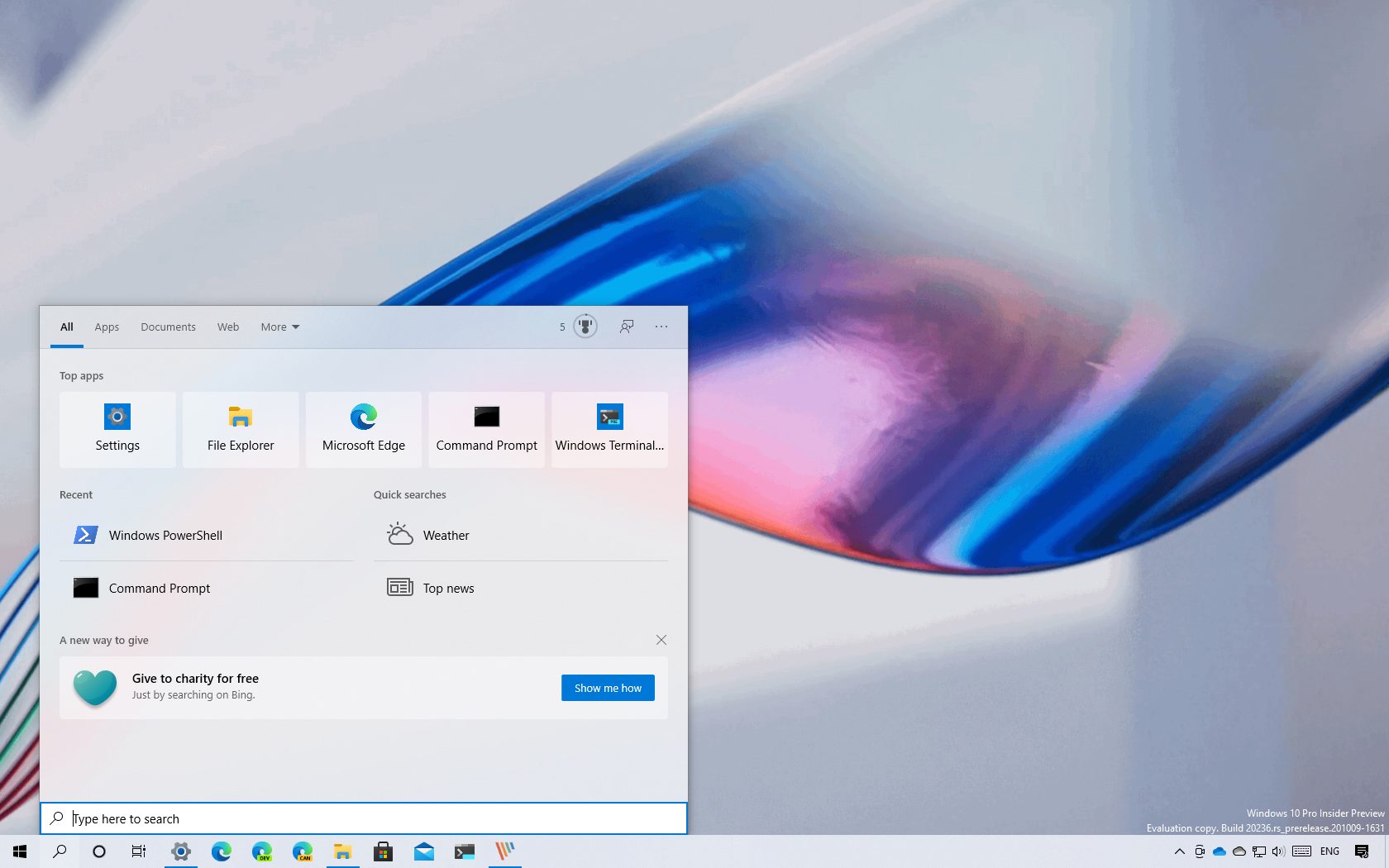Run the Weather quick search
Image resolution: width=1389 pixels, height=868 pixels.
(521, 535)
